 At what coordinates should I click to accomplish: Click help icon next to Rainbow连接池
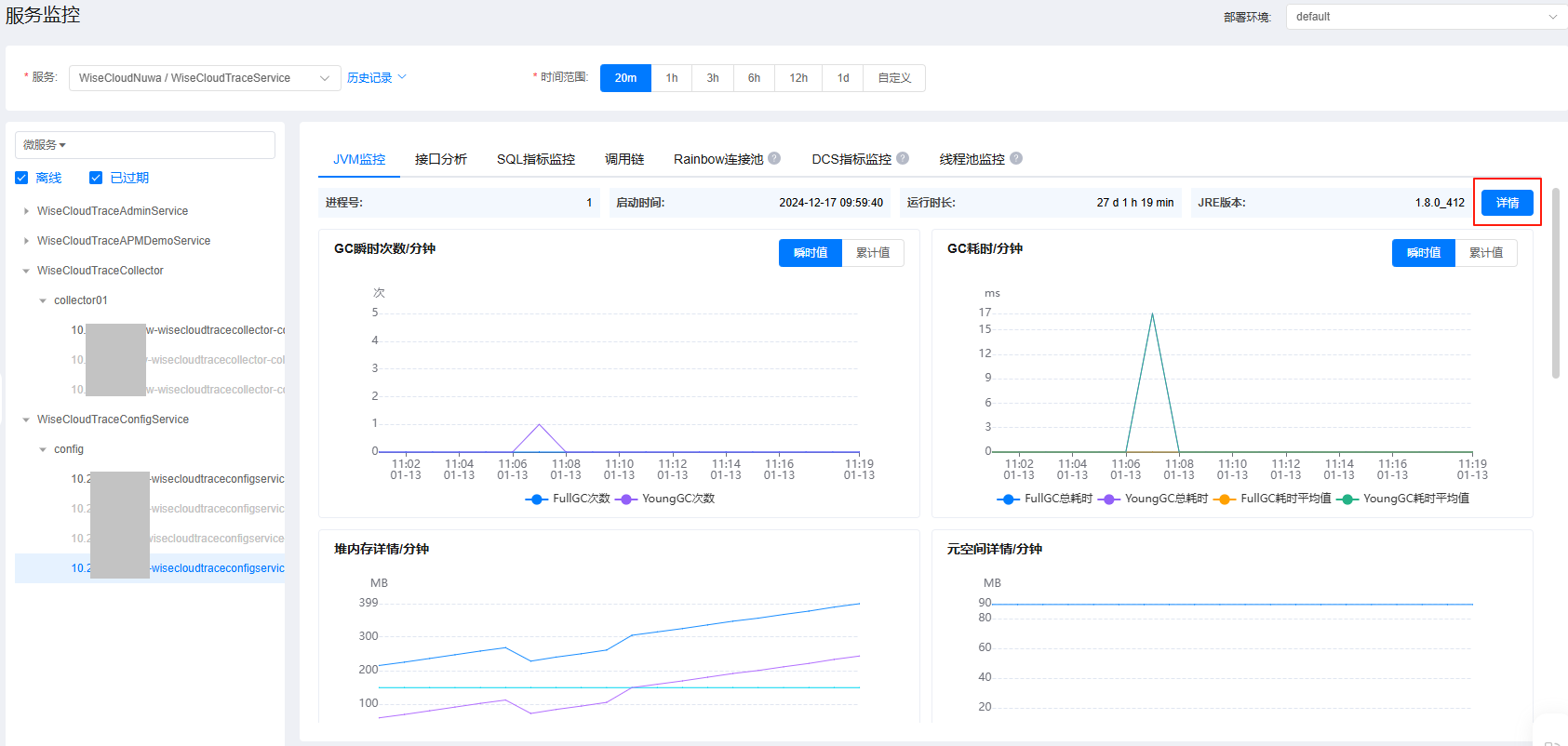[x=774, y=158]
